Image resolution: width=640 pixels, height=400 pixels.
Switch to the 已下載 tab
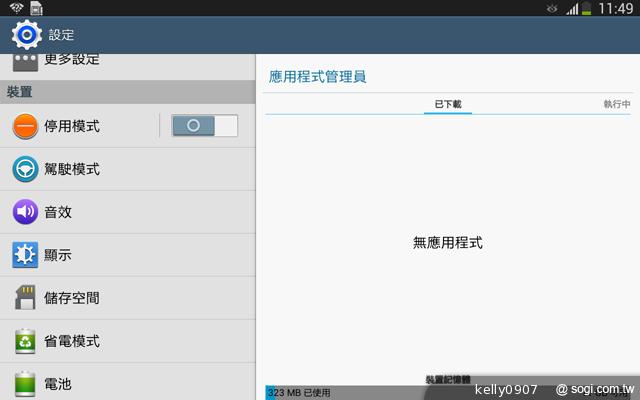(448, 104)
